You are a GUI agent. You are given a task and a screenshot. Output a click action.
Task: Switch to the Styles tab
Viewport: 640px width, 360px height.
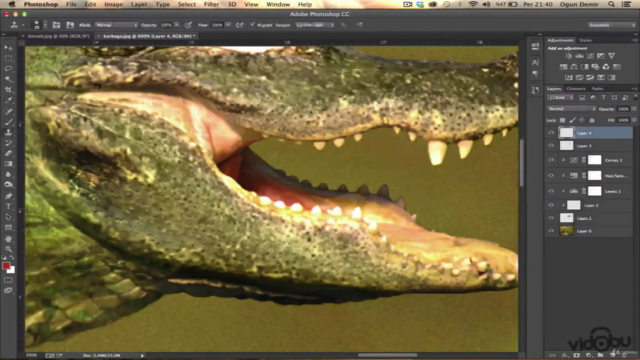pyautogui.click(x=585, y=40)
